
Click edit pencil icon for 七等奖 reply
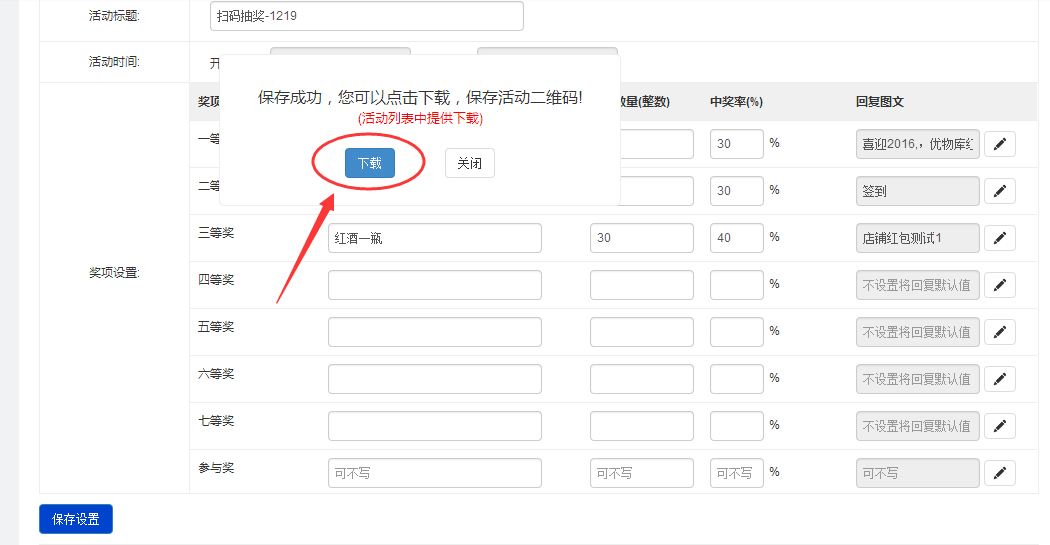[x=999, y=426]
